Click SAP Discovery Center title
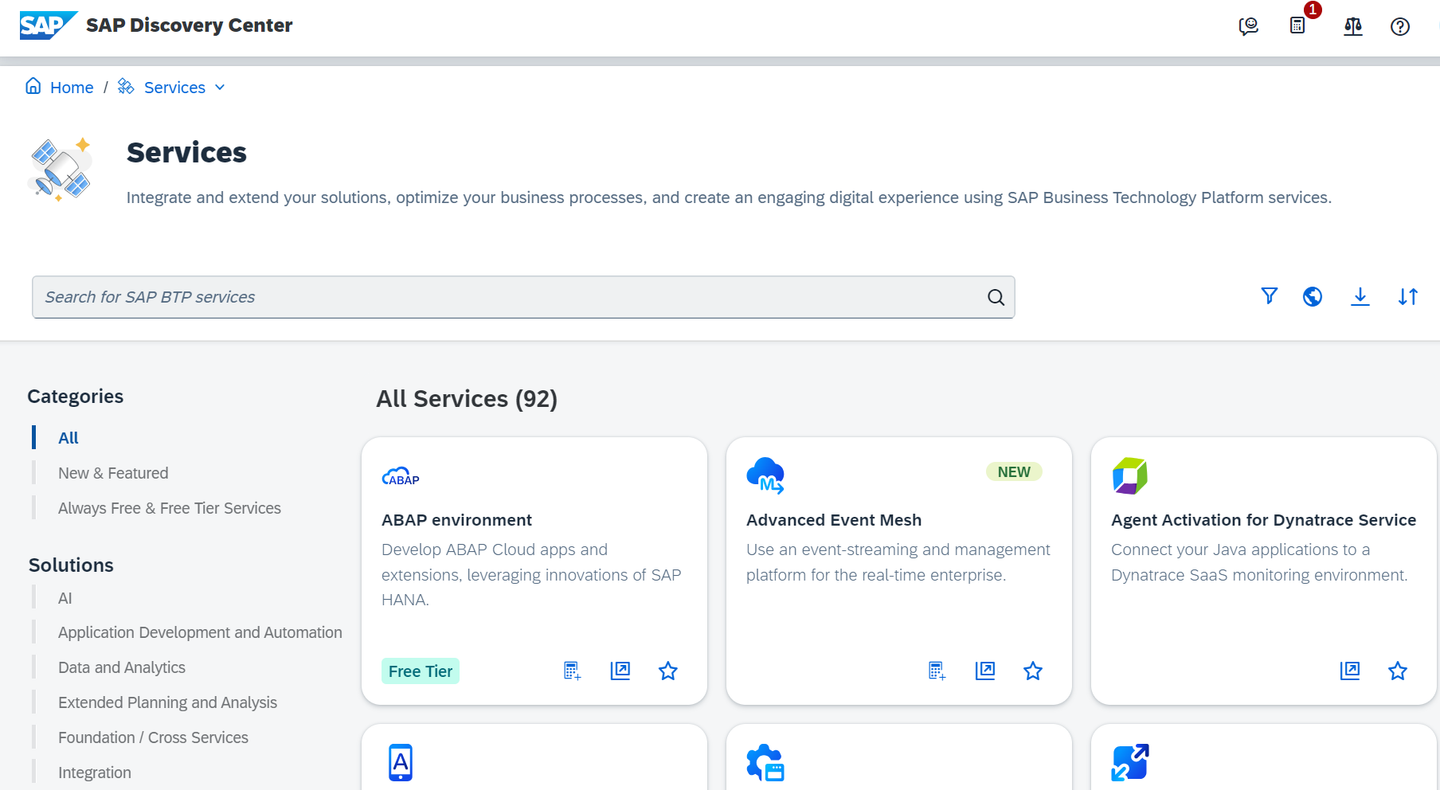This screenshot has width=1440, height=790. [x=189, y=26]
